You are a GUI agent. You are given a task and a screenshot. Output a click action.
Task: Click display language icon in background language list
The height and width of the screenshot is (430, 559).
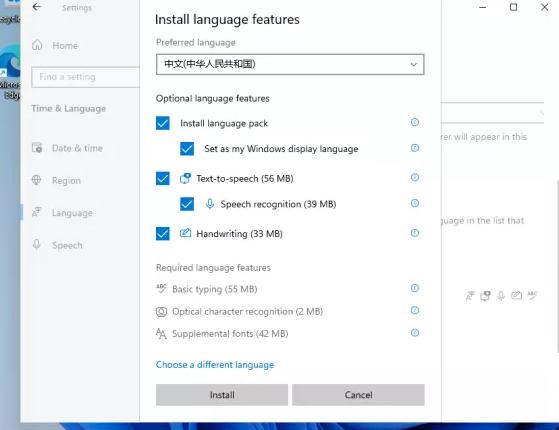pyautogui.click(x=470, y=296)
